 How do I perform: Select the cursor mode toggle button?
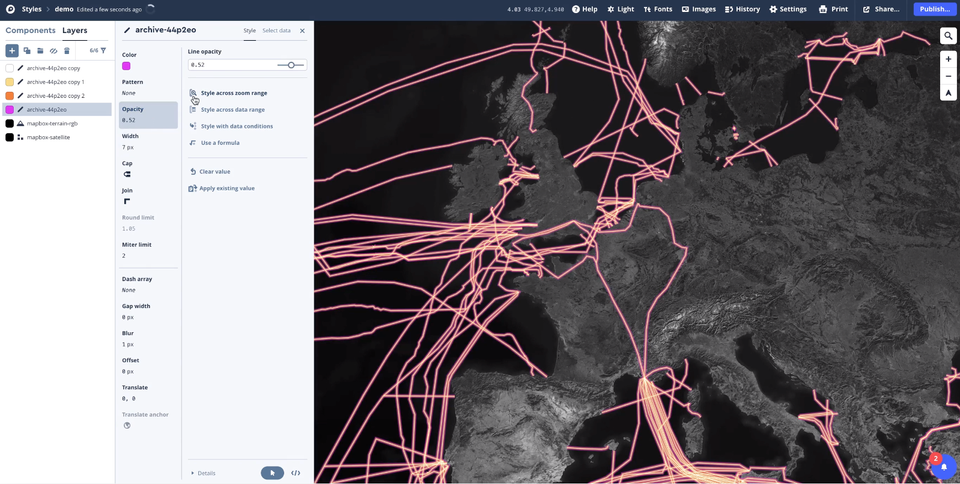coord(272,473)
